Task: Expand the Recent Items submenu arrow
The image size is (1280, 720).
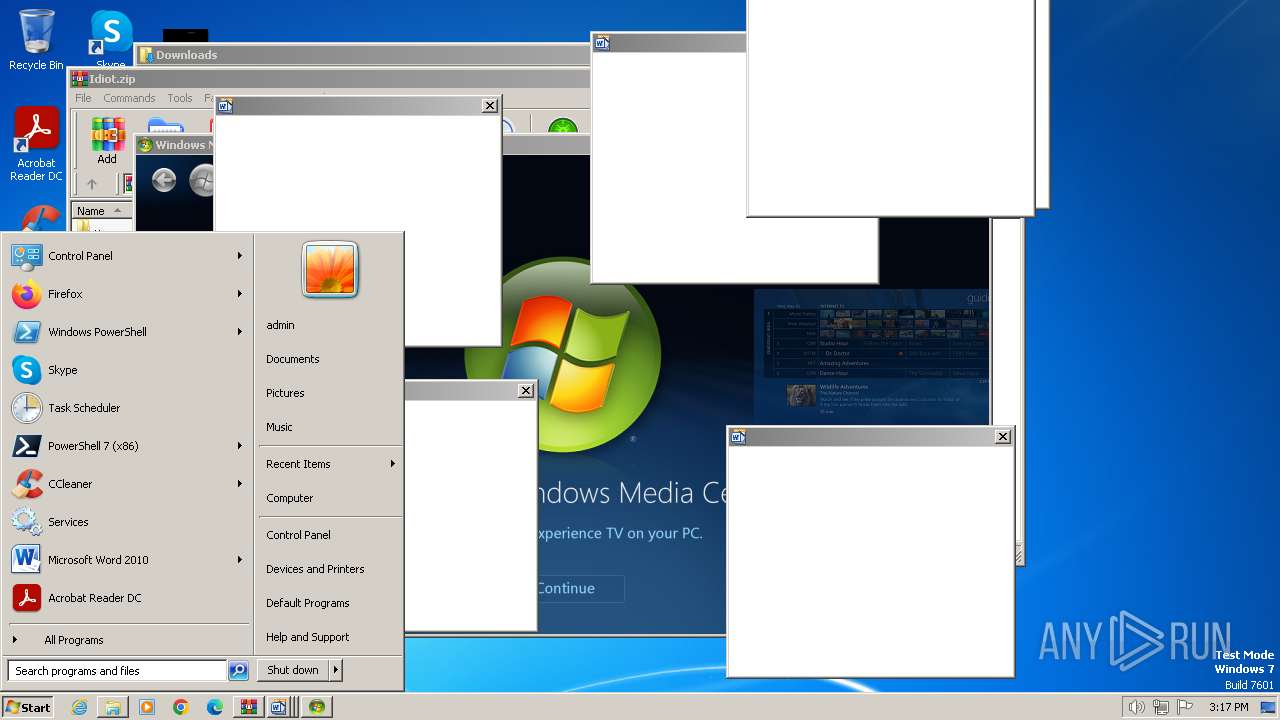Action: 393,464
